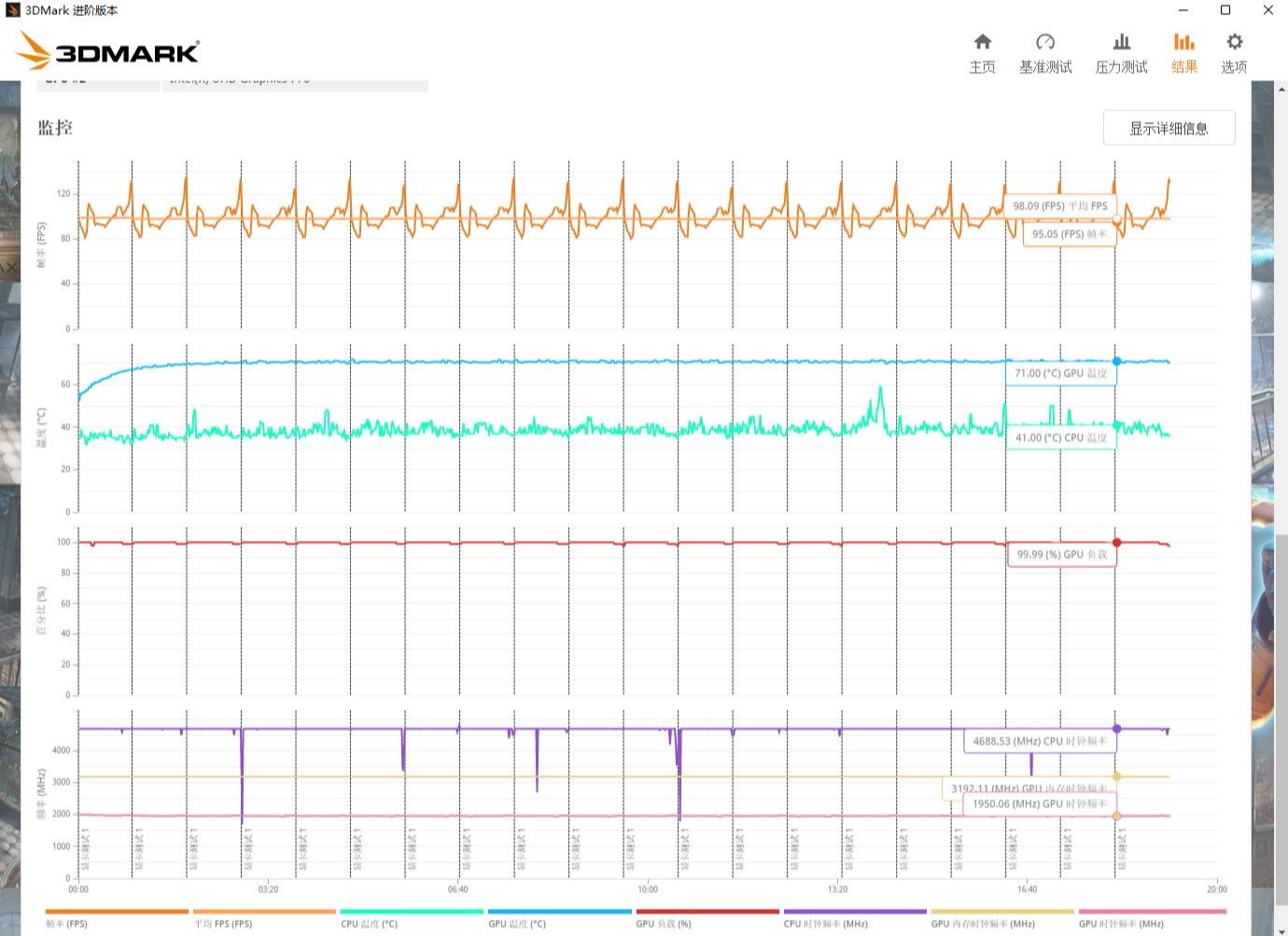Click the 3DMark icon in the title bar

coord(13,10)
